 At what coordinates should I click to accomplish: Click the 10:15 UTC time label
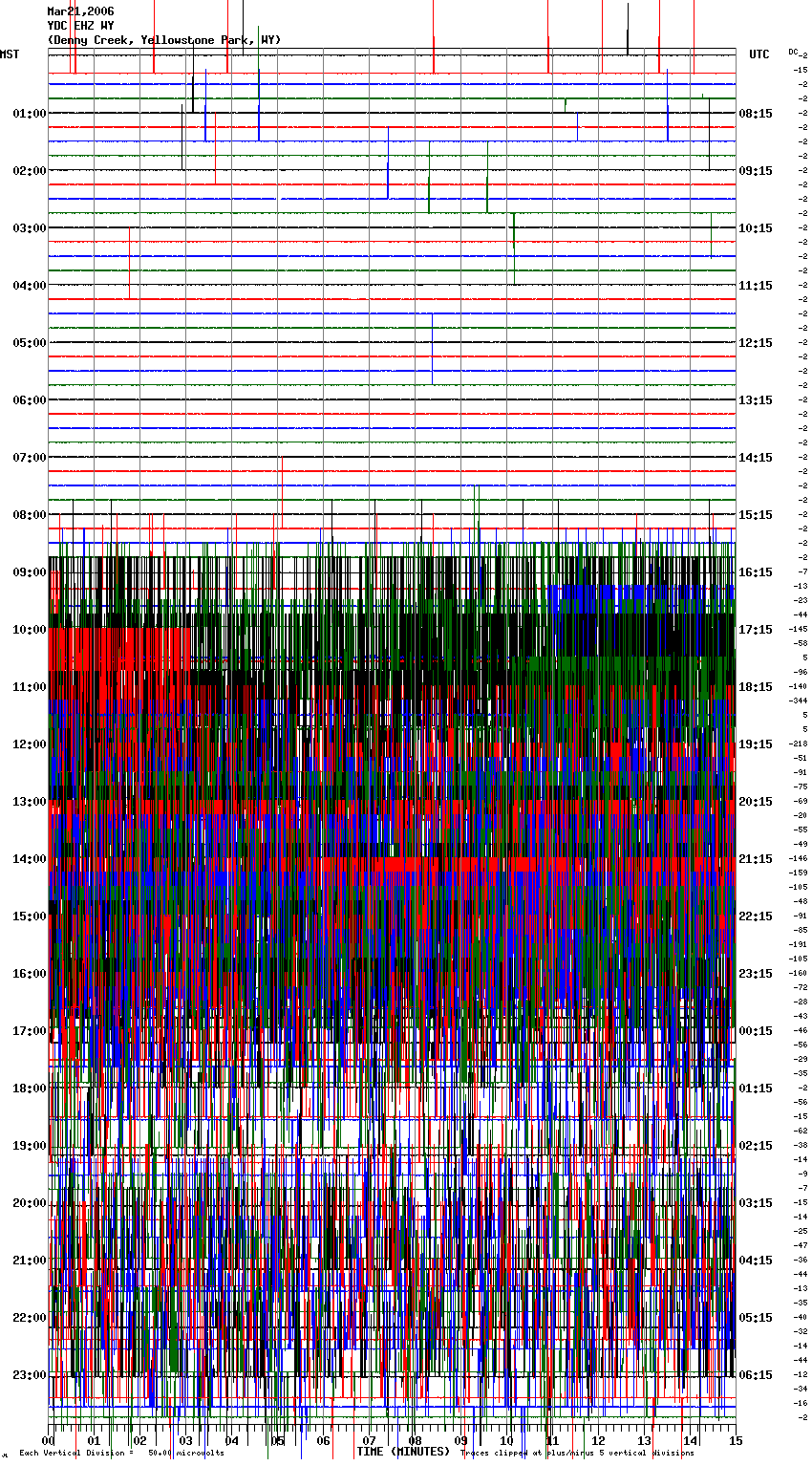point(756,228)
